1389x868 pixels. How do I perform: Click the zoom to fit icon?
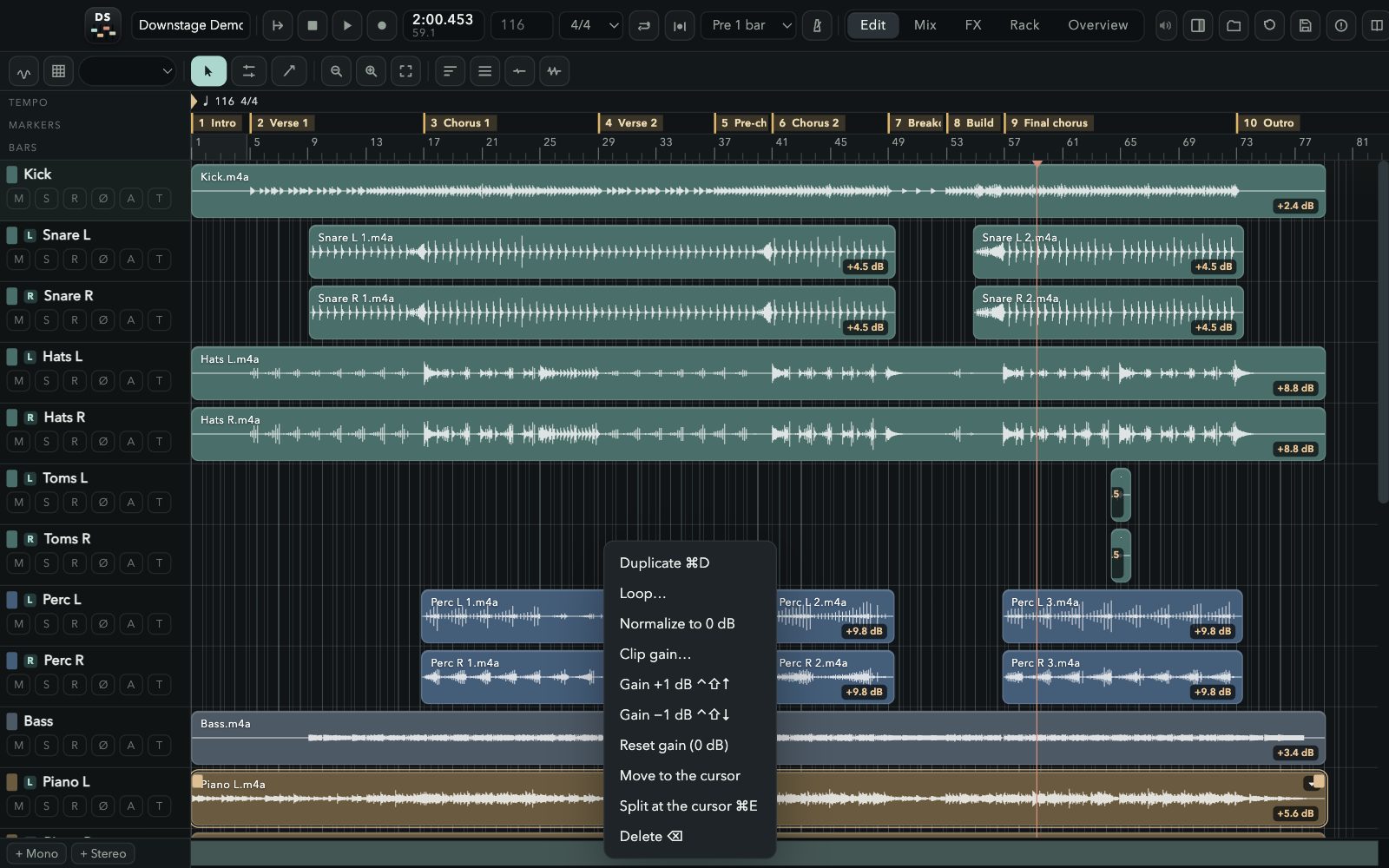405,71
